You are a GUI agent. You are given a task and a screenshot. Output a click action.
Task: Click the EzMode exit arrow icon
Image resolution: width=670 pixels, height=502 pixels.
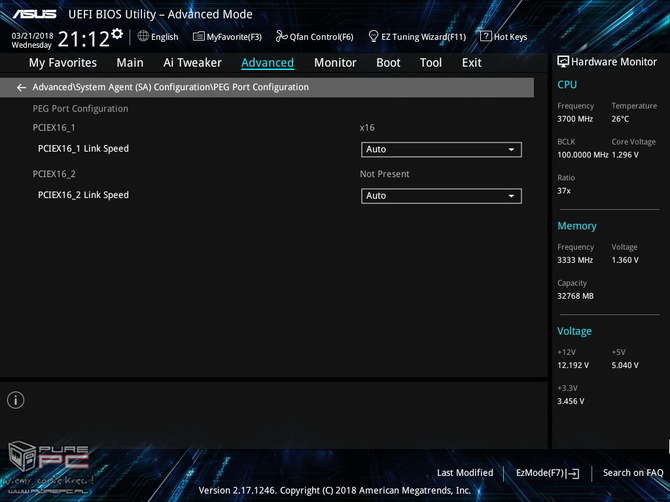coord(573,473)
